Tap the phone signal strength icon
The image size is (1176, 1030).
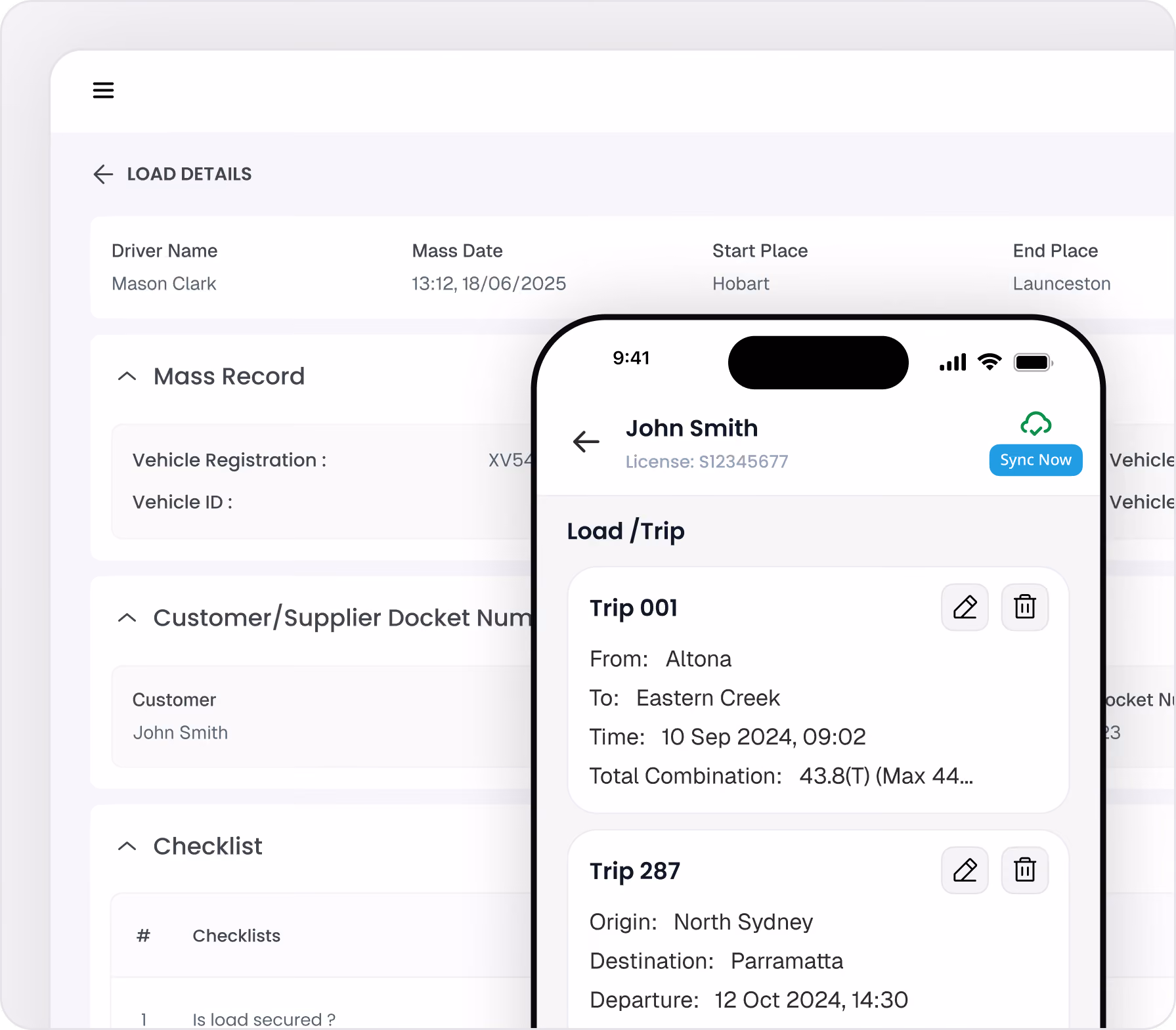pos(953,362)
